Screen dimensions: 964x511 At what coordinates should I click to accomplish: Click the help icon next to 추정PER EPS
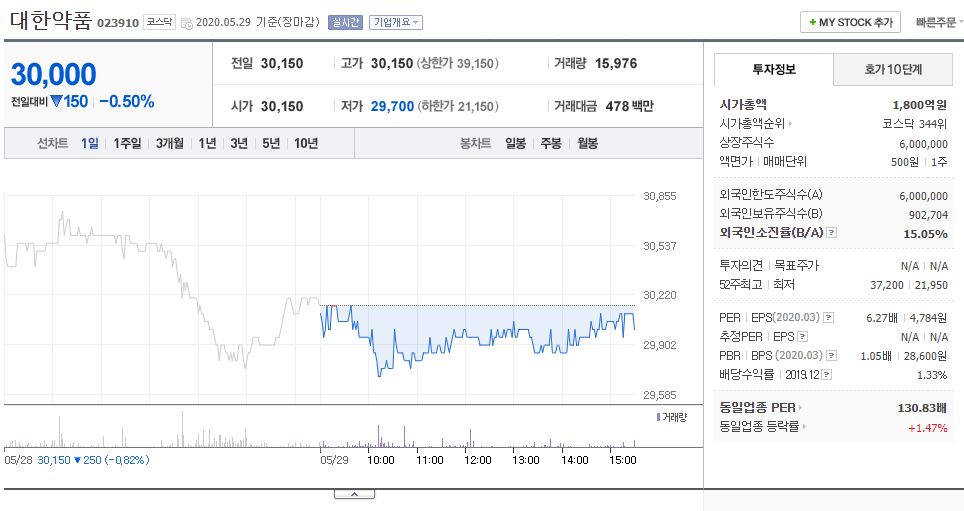802,337
